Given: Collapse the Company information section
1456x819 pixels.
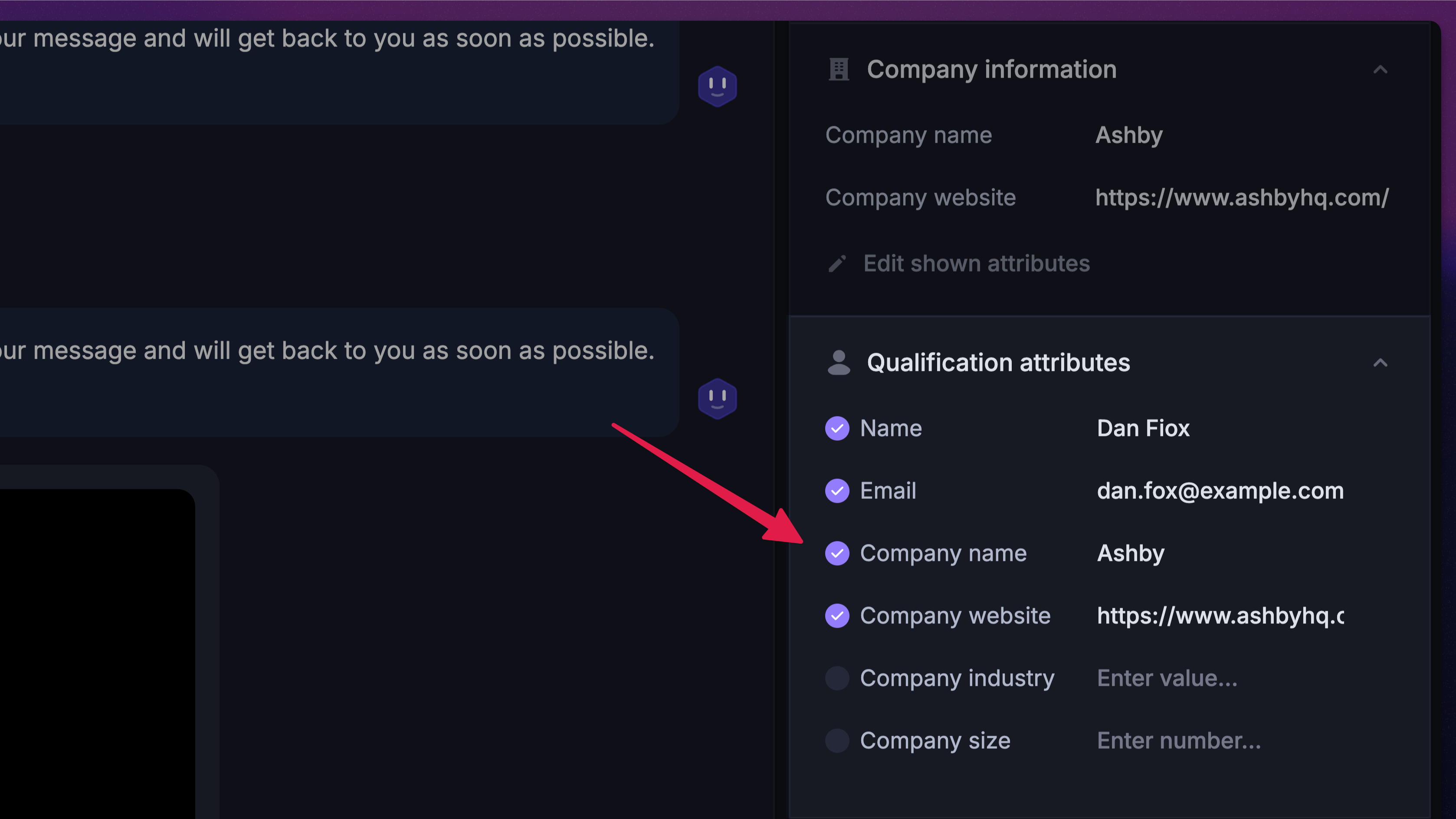Looking at the screenshot, I should point(1380,69).
